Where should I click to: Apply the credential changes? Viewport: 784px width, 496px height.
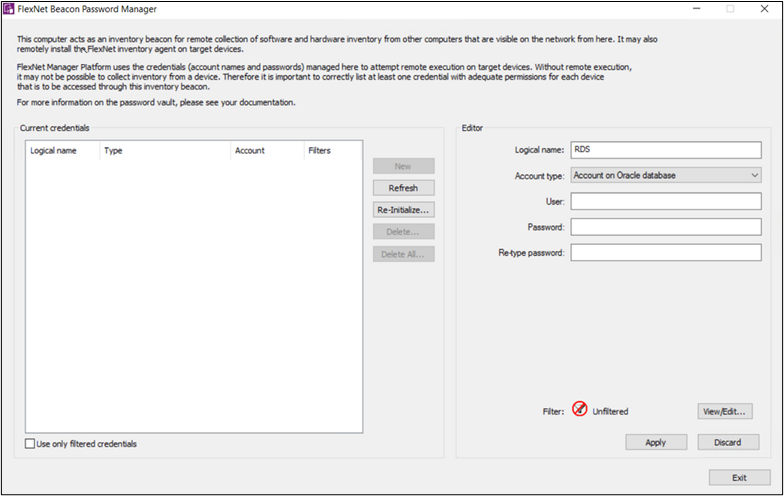(656, 442)
